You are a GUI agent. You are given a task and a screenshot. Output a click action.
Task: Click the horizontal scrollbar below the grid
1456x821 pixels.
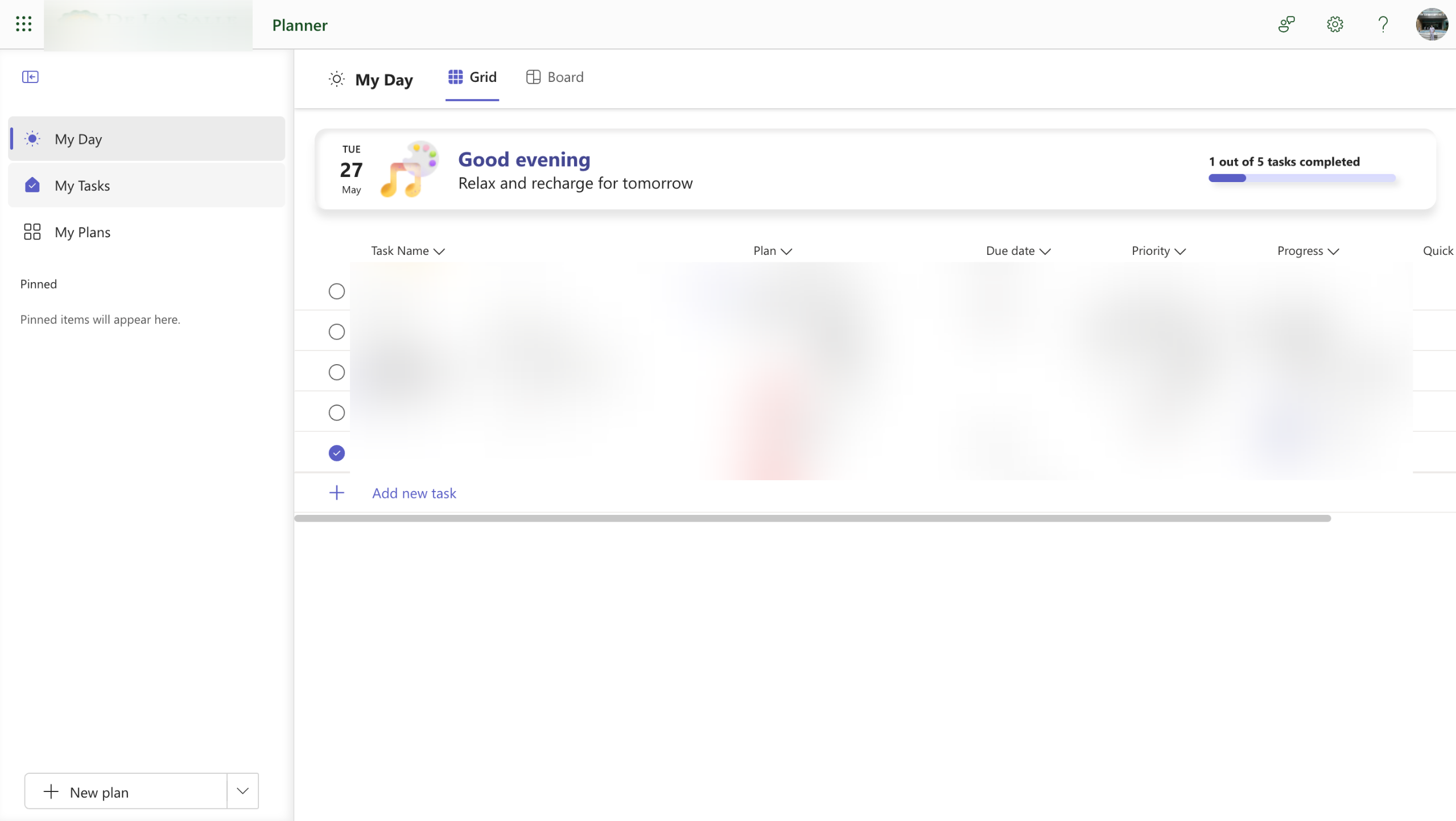click(812, 518)
